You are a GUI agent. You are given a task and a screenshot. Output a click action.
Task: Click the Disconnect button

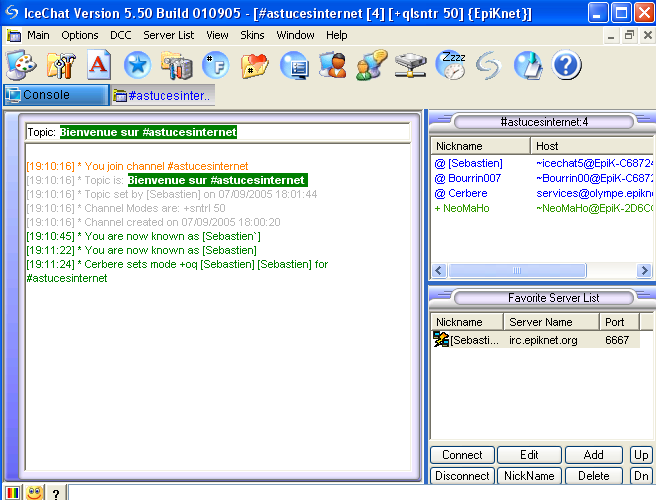tap(462, 476)
